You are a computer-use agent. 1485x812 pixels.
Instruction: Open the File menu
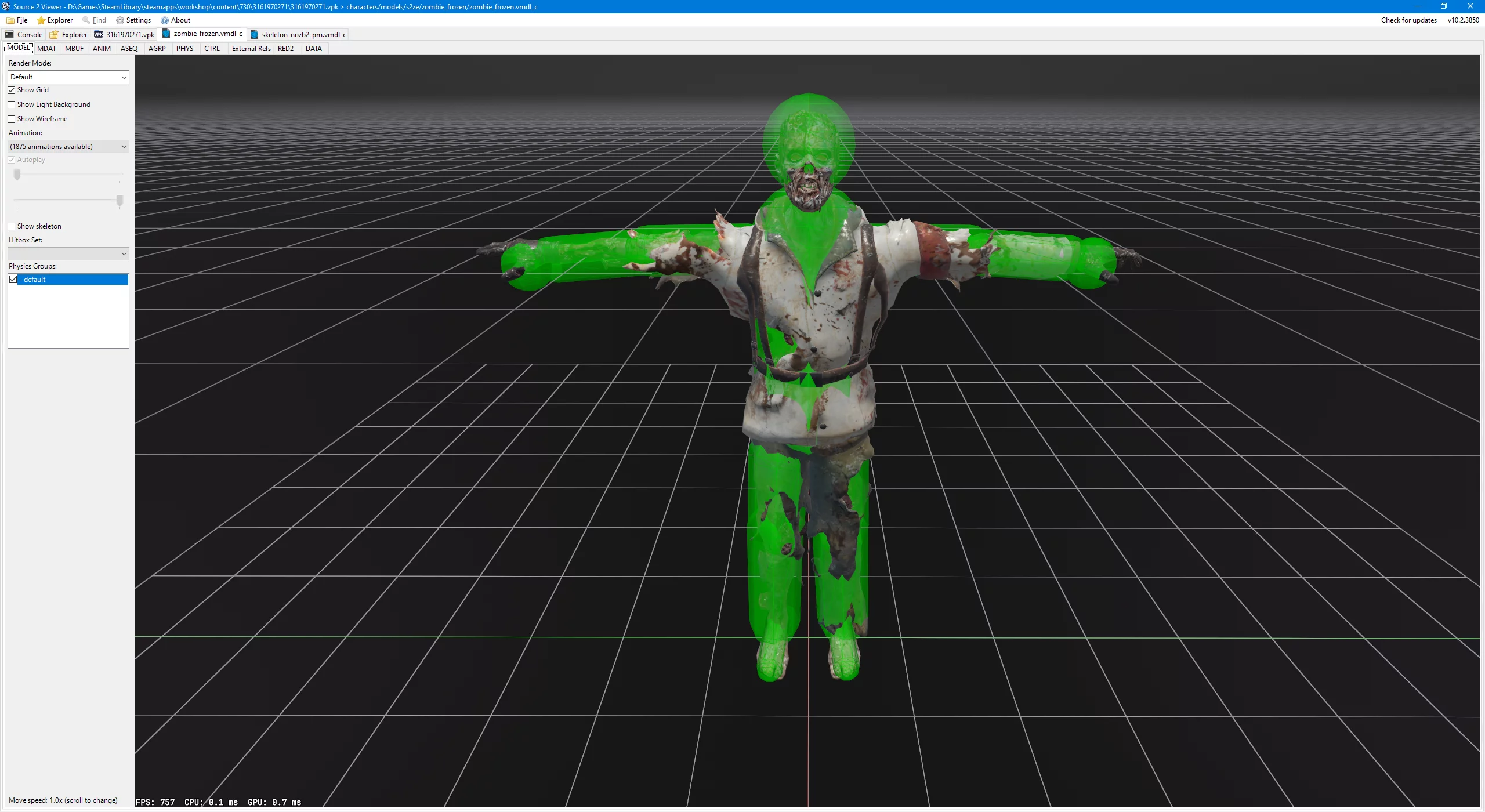coord(17,20)
